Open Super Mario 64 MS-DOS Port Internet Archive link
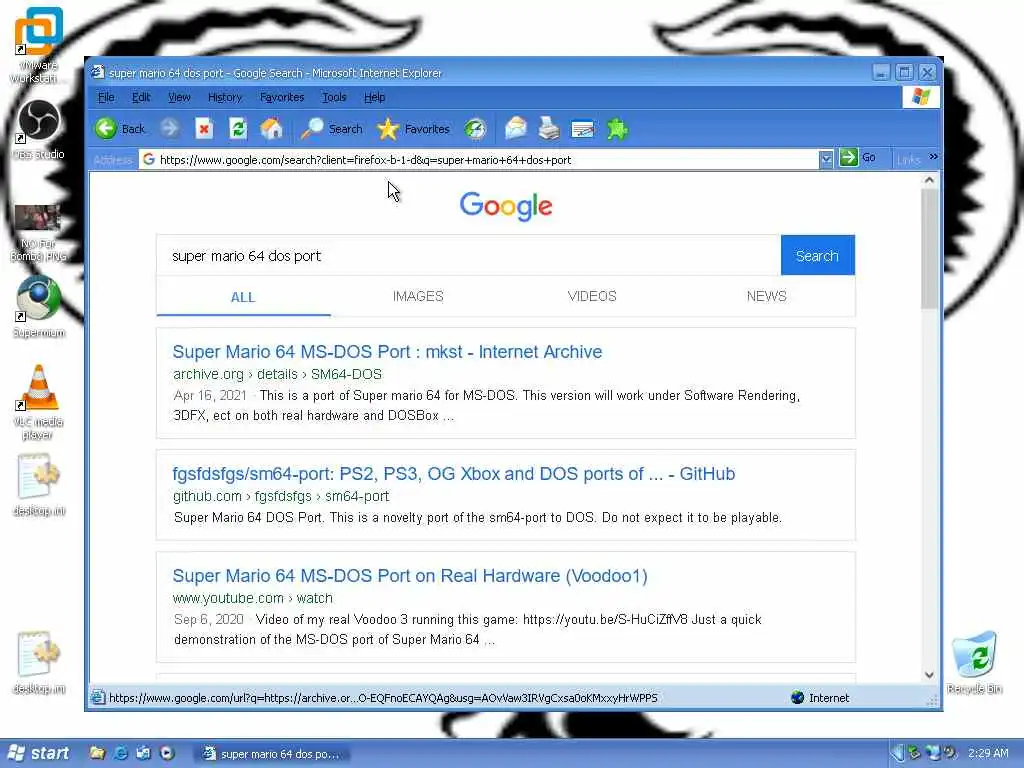 387,352
